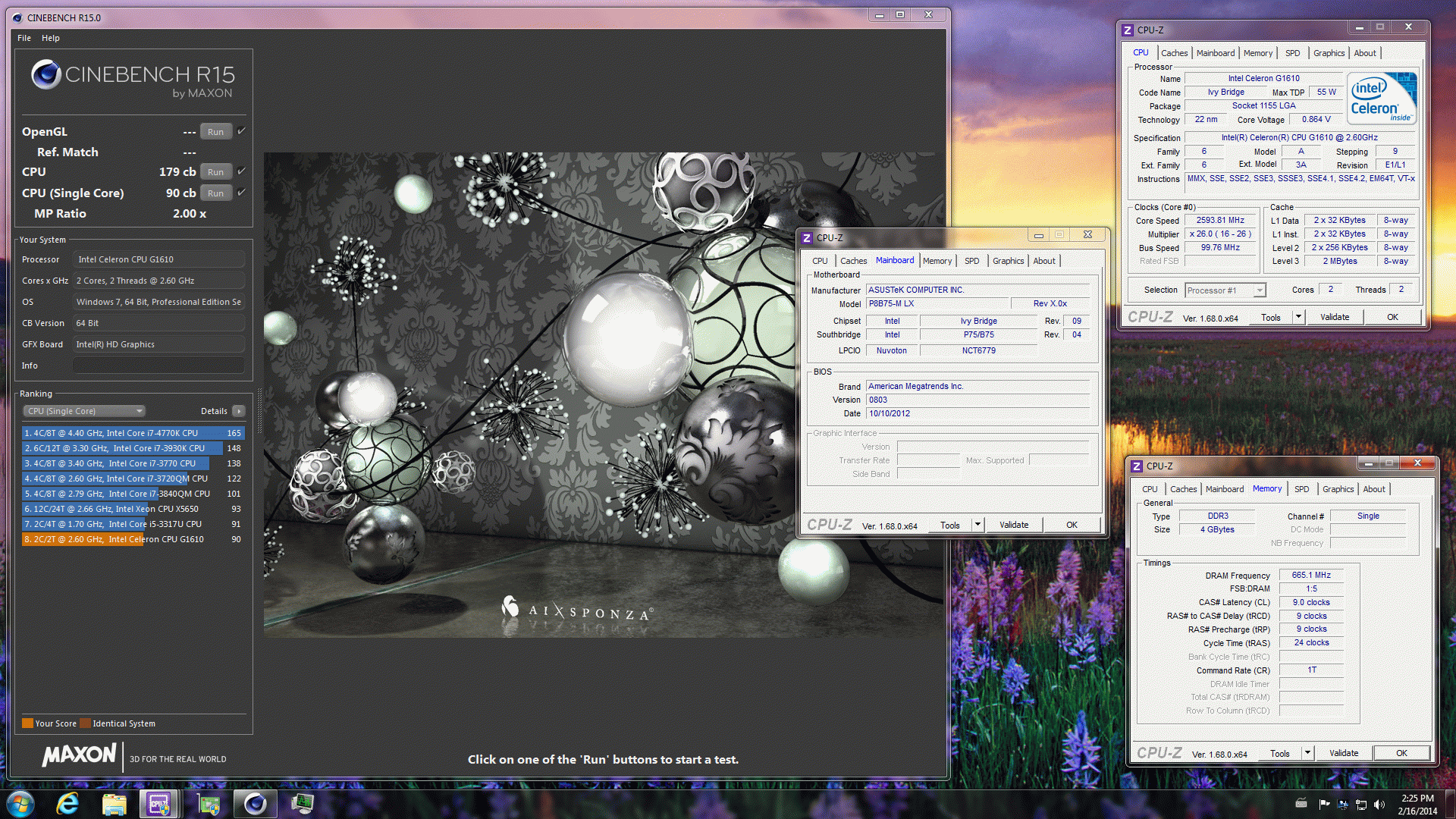Click Validate in the Memory CPU-Z window
This screenshot has width=1456, height=819.
pyautogui.click(x=1343, y=753)
